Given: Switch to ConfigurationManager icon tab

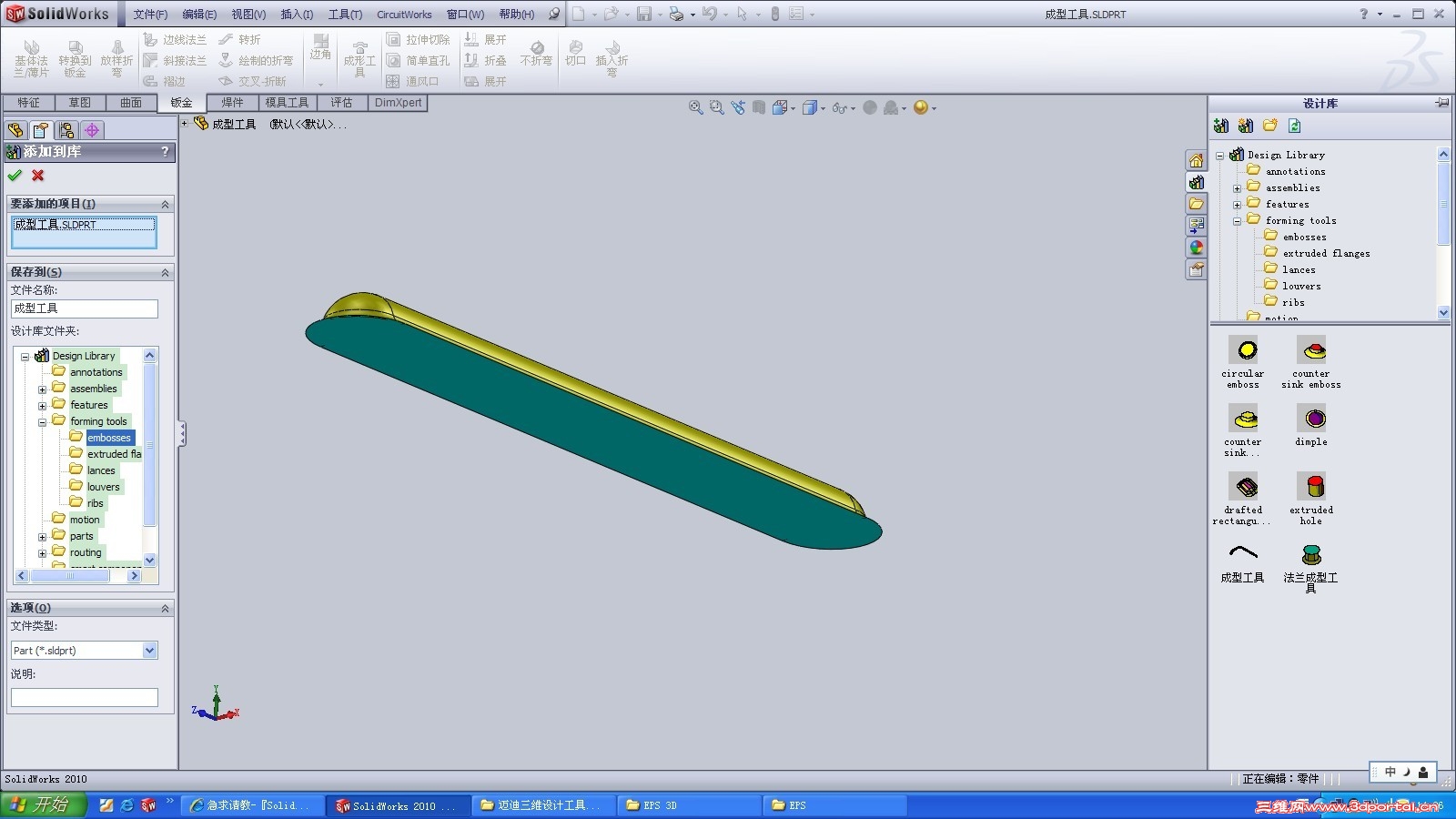Looking at the screenshot, I should click(66, 130).
